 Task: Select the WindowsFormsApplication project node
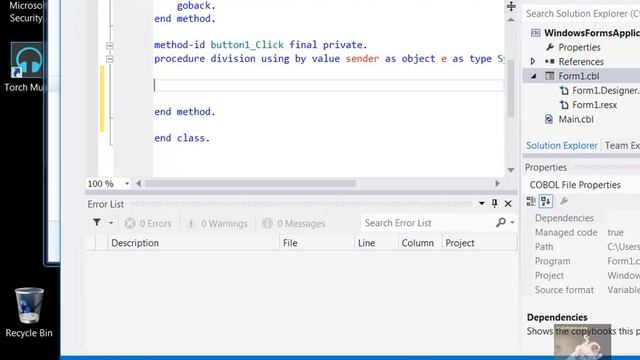[x=591, y=33]
